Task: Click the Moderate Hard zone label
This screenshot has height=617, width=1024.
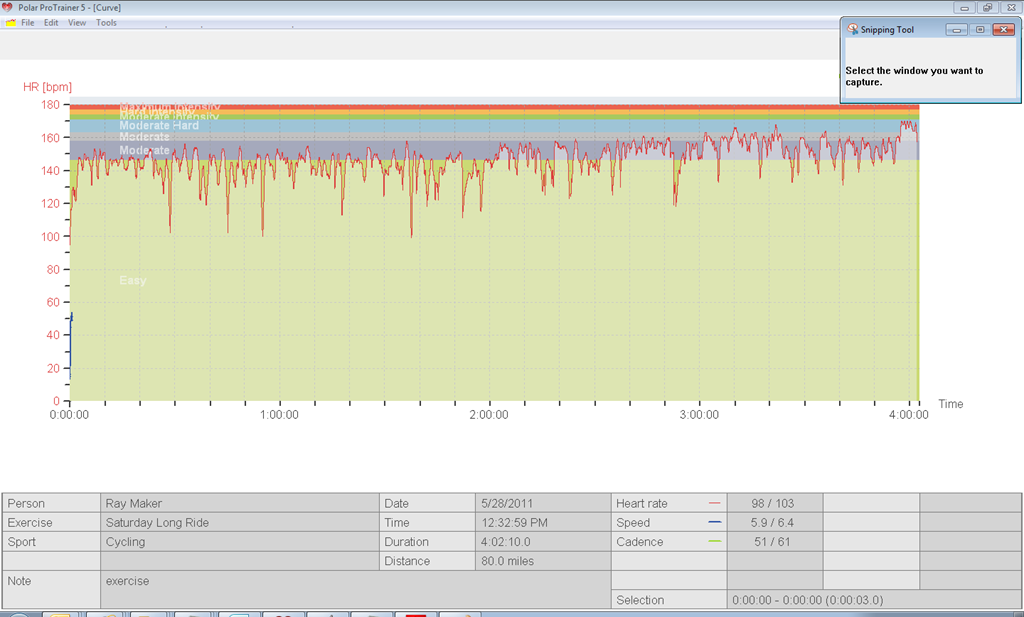Action: tap(159, 125)
